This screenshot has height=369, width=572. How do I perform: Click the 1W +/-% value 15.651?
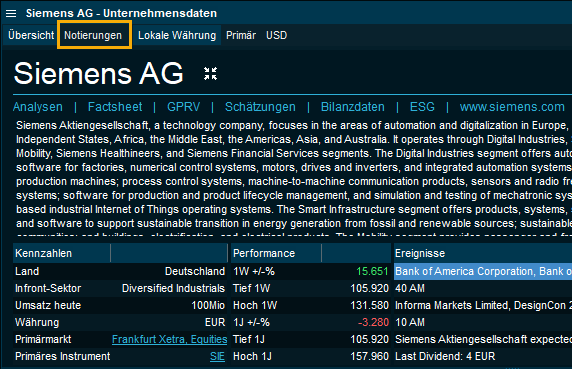coord(372,271)
